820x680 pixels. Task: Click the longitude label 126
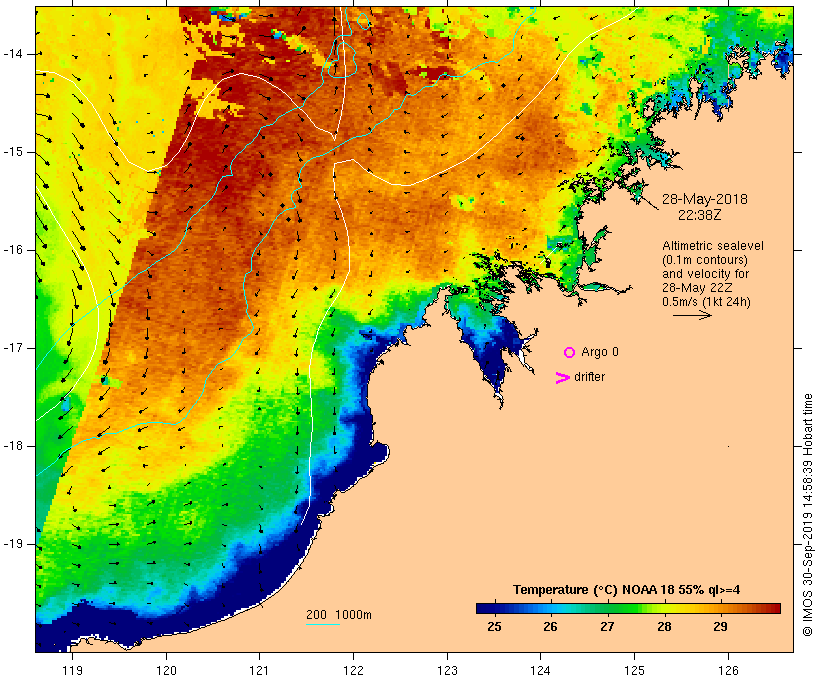(x=728, y=670)
